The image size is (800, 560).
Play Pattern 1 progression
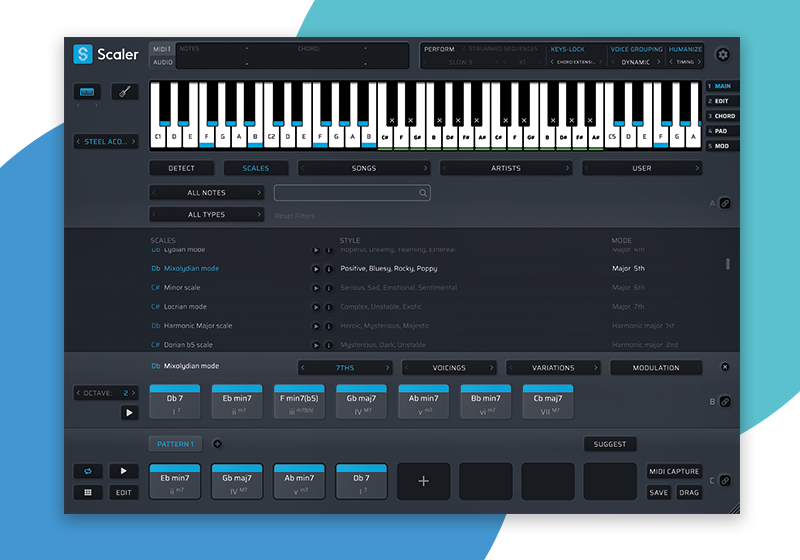pyautogui.click(x=123, y=471)
